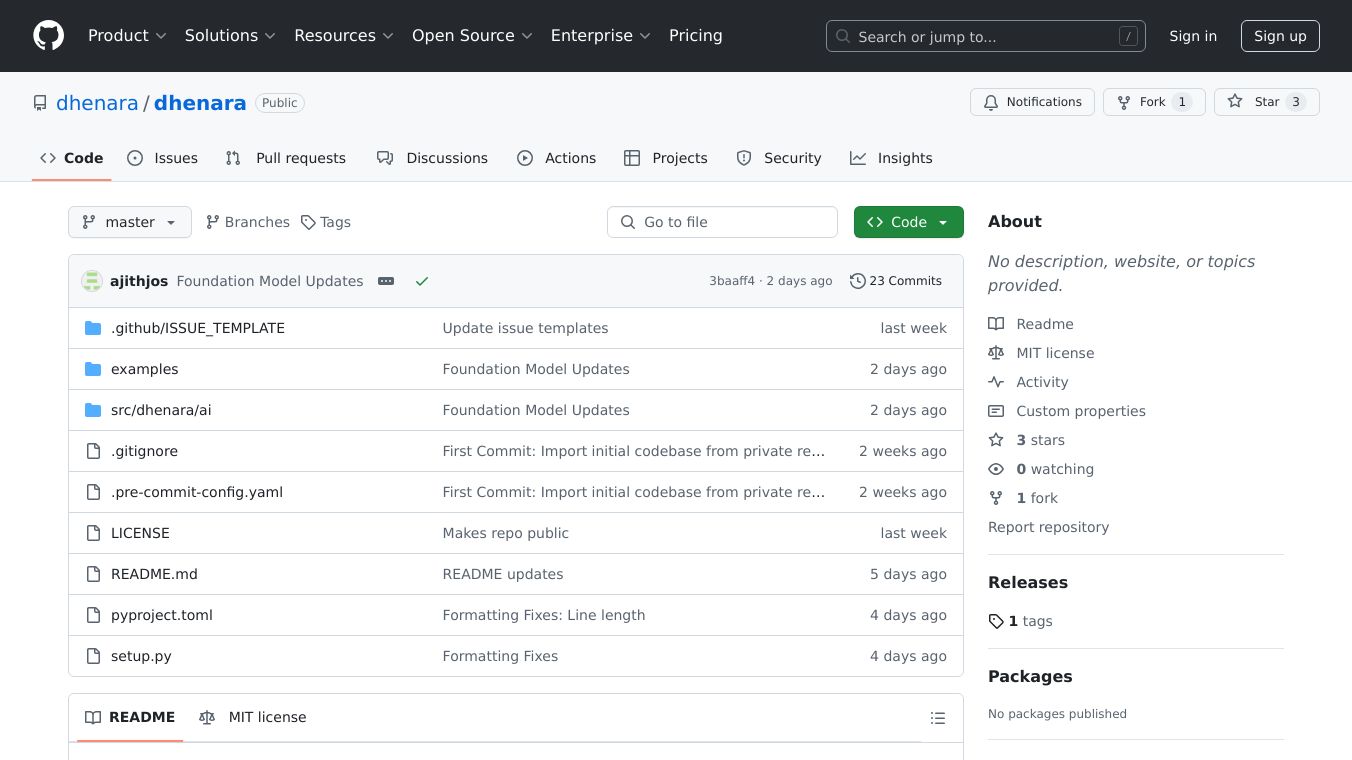This screenshot has height=760, width=1352.
Task: Click the green commit status checkmark
Action: (422, 281)
